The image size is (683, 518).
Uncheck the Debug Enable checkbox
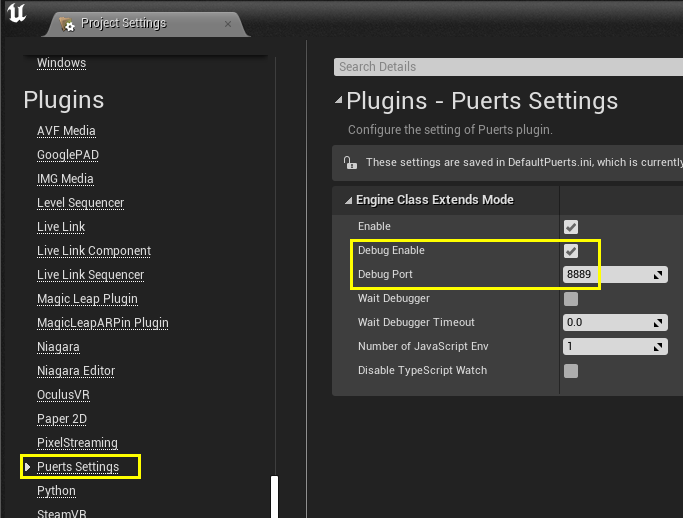pos(571,251)
